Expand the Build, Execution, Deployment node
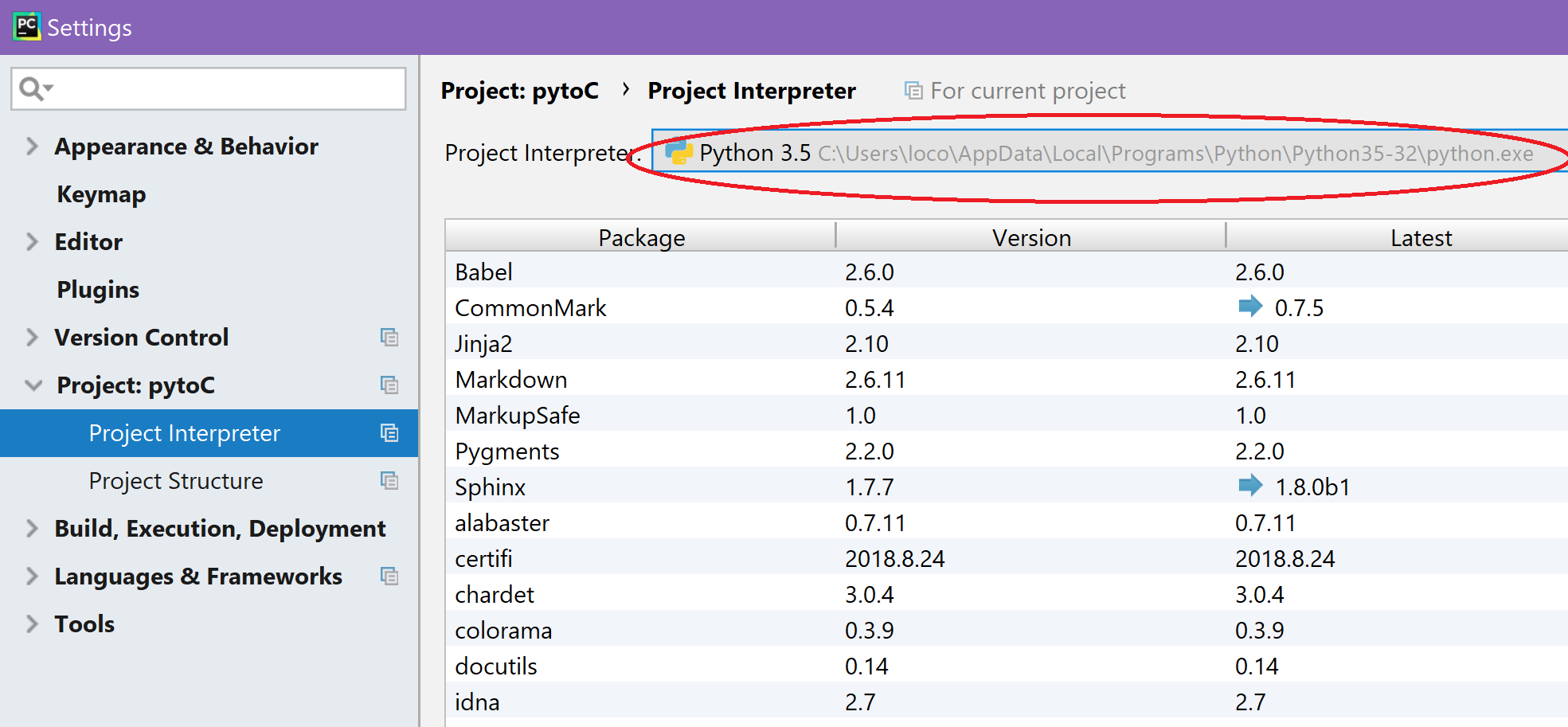Screen dimensions: 1568x727 (x=32, y=529)
